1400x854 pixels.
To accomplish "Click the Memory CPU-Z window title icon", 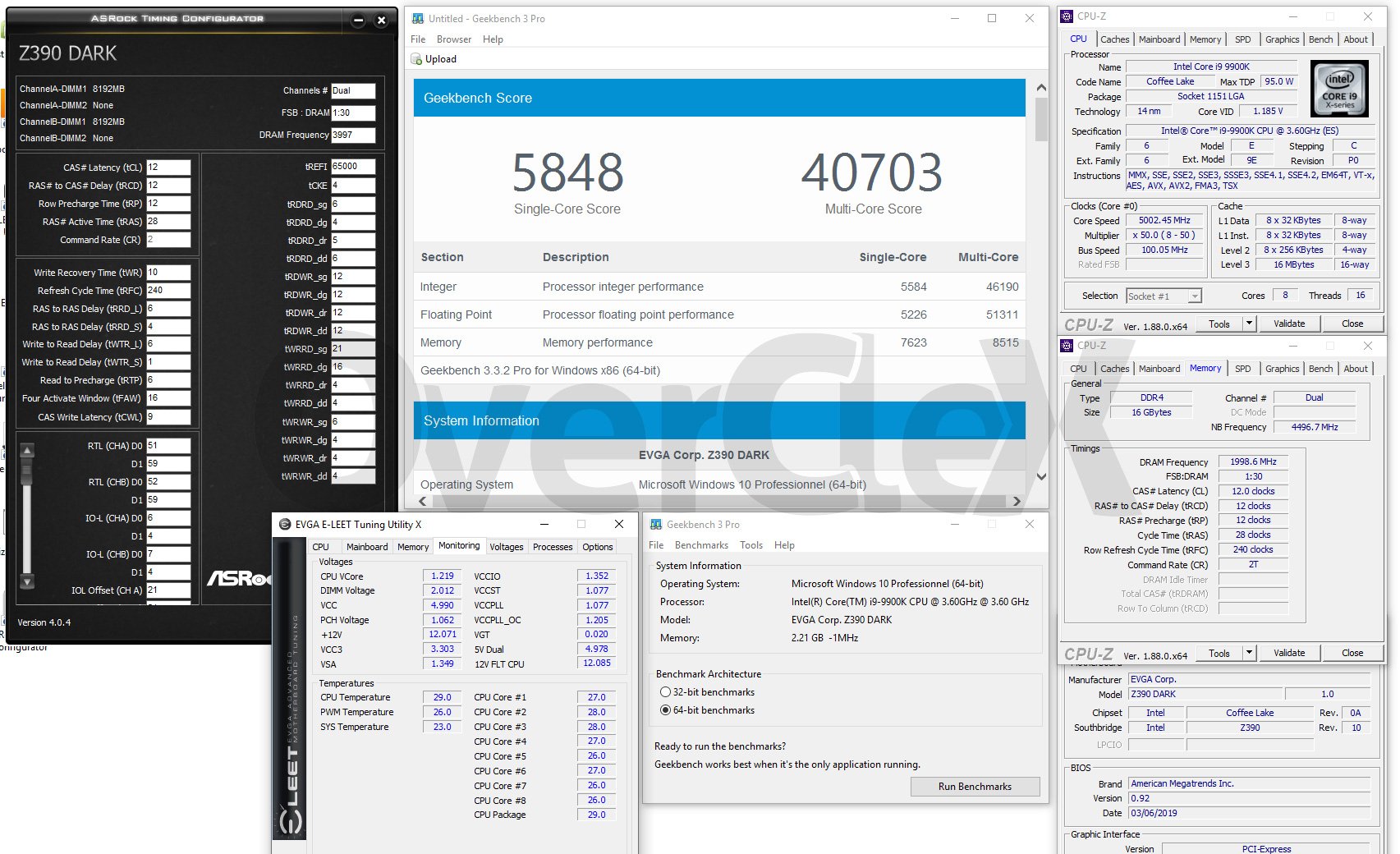I will point(1067,346).
